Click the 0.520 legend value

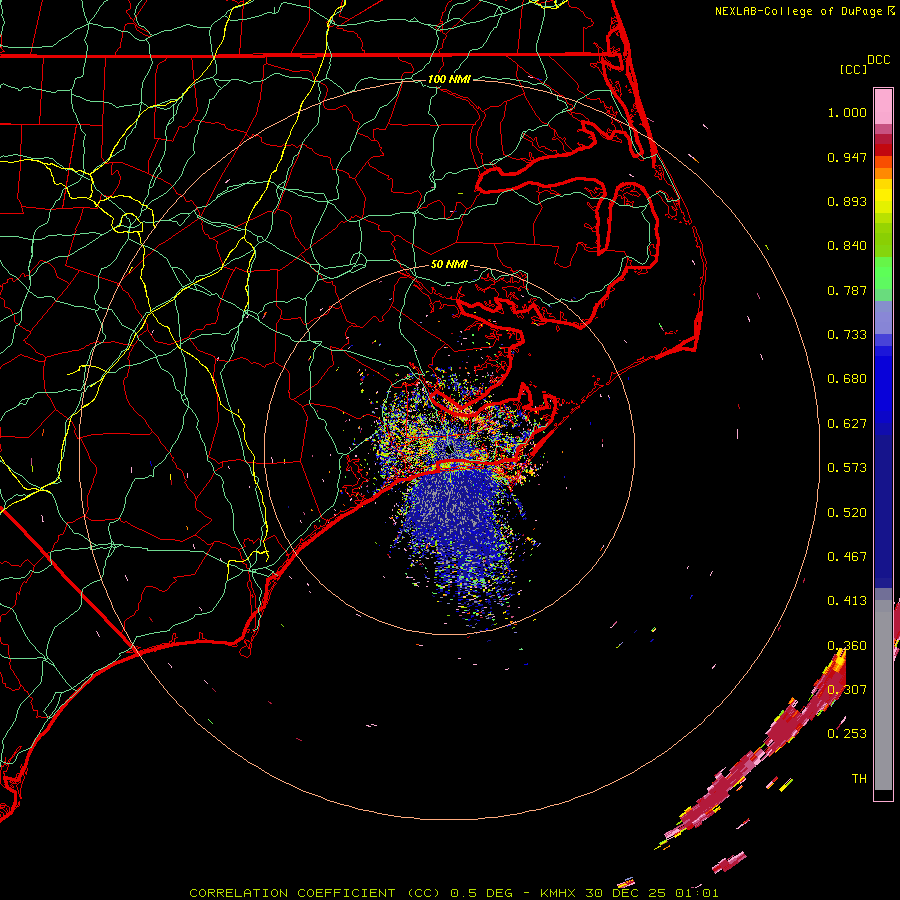pos(847,513)
